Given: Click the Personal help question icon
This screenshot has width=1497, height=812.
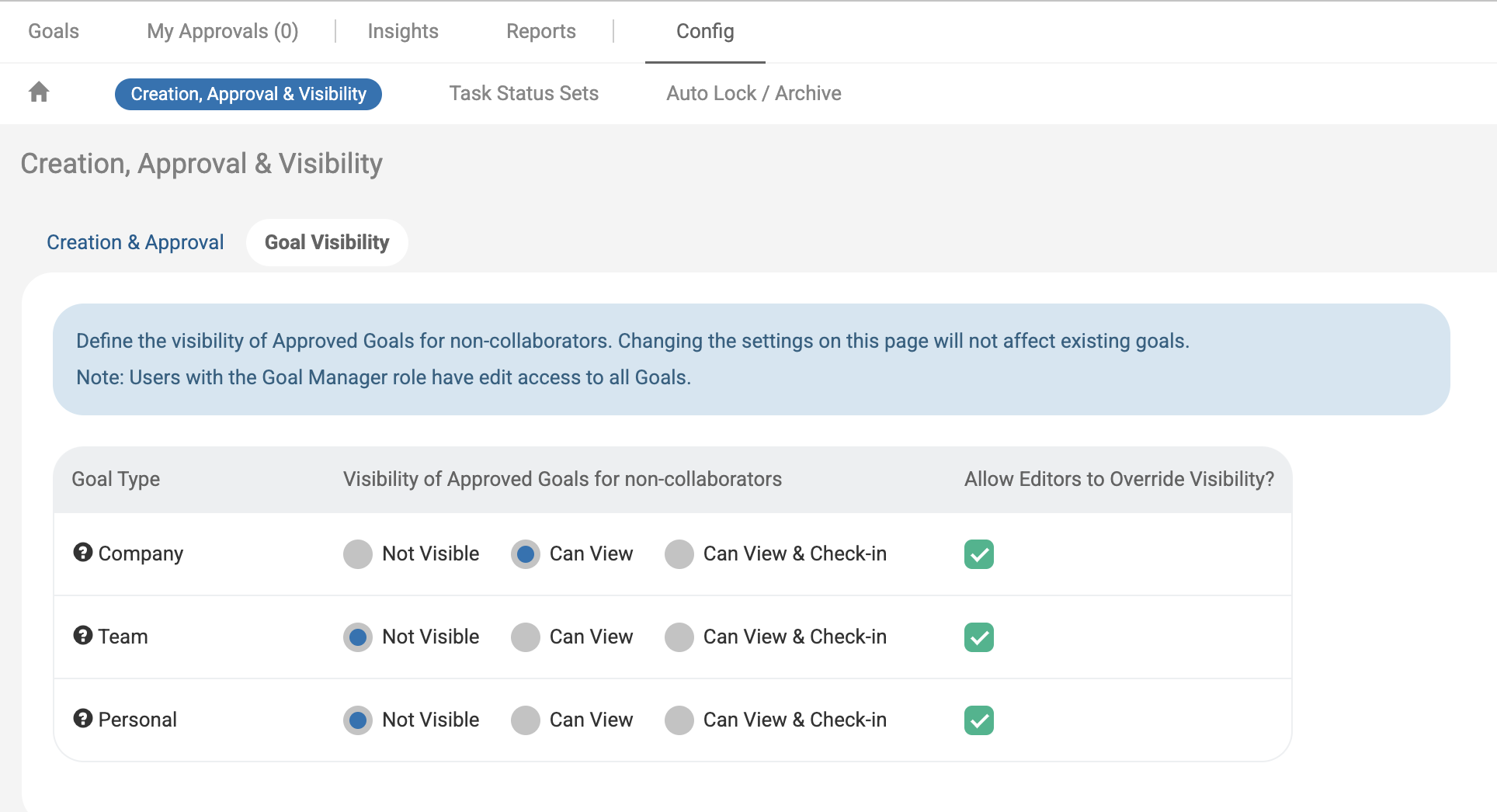Looking at the screenshot, I should (83, 718).
